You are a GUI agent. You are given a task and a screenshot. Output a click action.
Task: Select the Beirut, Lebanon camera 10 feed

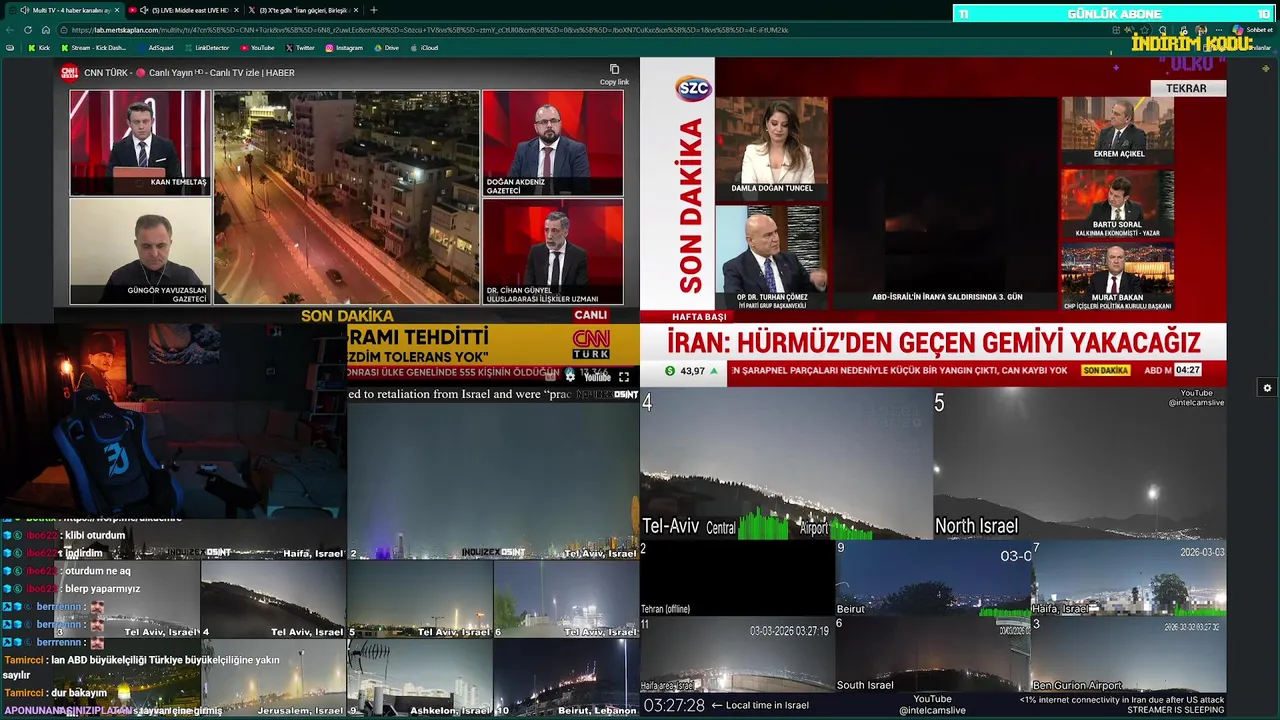click(566, 677)
